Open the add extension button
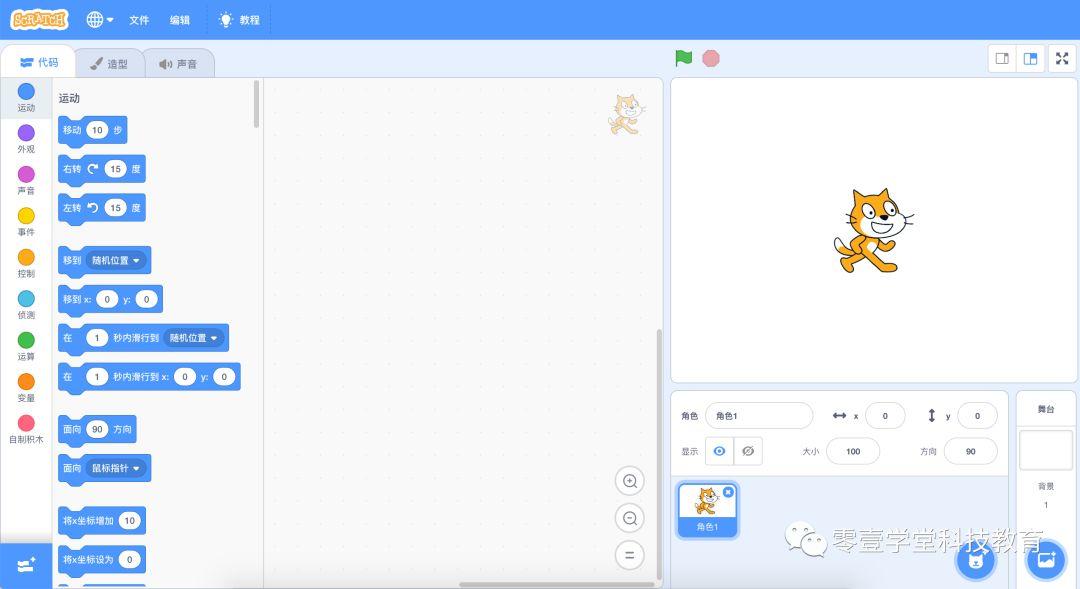The height and width of the screenshot is (589, 1080). (26, 566)
